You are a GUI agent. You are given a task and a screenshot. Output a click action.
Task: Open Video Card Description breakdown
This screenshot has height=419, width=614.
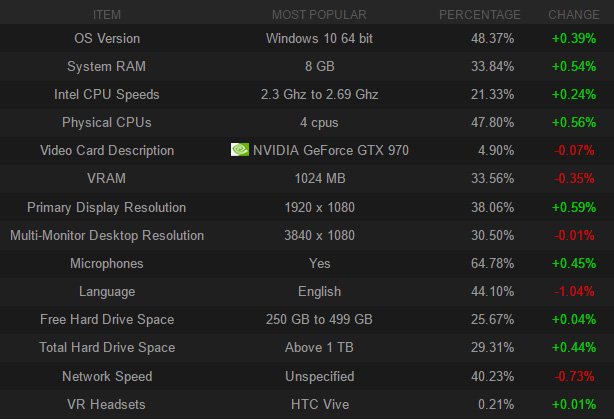pyautogui.click(x=107, y=150)
